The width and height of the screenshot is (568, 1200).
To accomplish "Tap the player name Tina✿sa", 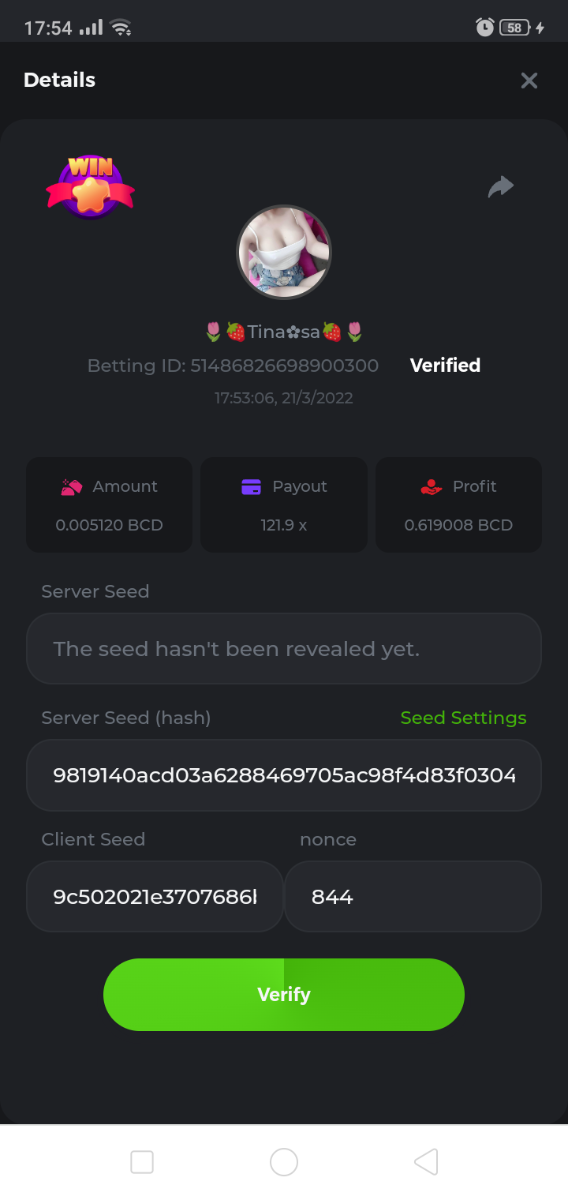I will click(284, 332).
